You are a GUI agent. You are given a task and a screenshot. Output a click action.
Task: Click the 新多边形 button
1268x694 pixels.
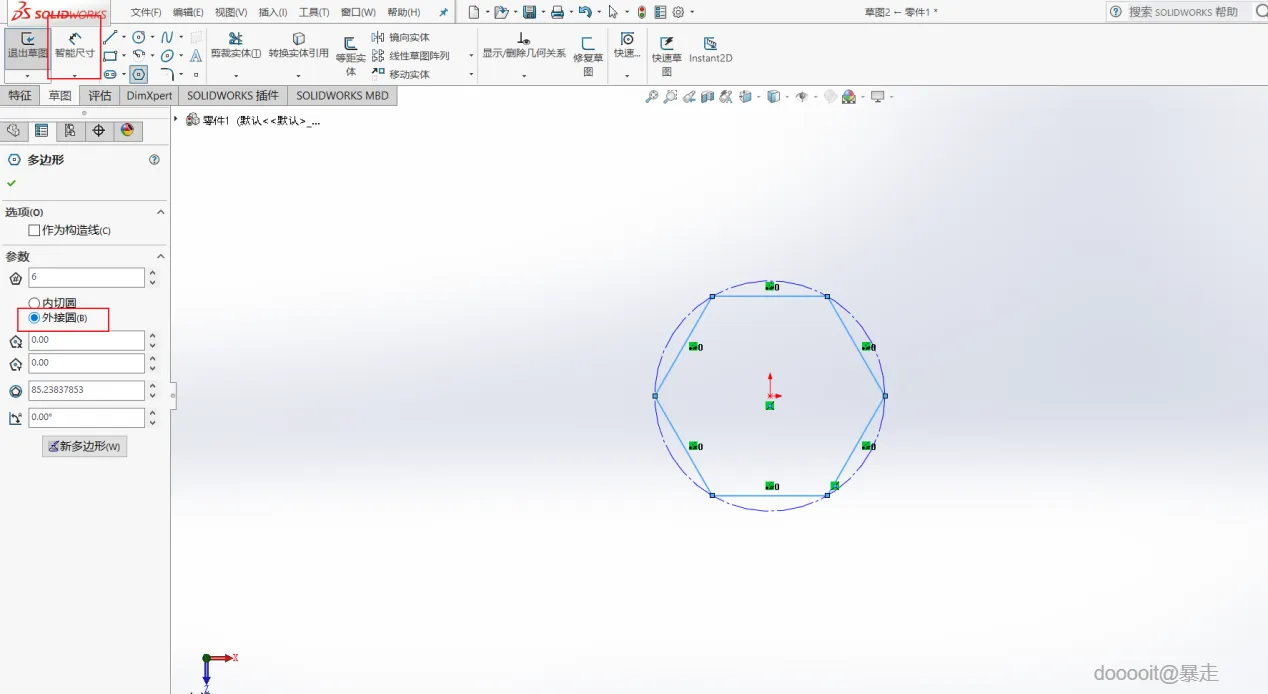[84, 446]
